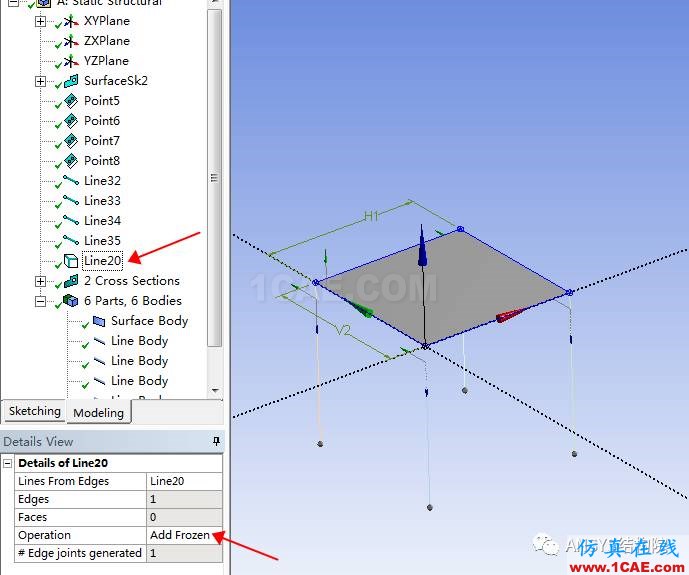The image size is (689, 575).
Task: Click the Surface Body icon
Action: (x=99, y=321)
